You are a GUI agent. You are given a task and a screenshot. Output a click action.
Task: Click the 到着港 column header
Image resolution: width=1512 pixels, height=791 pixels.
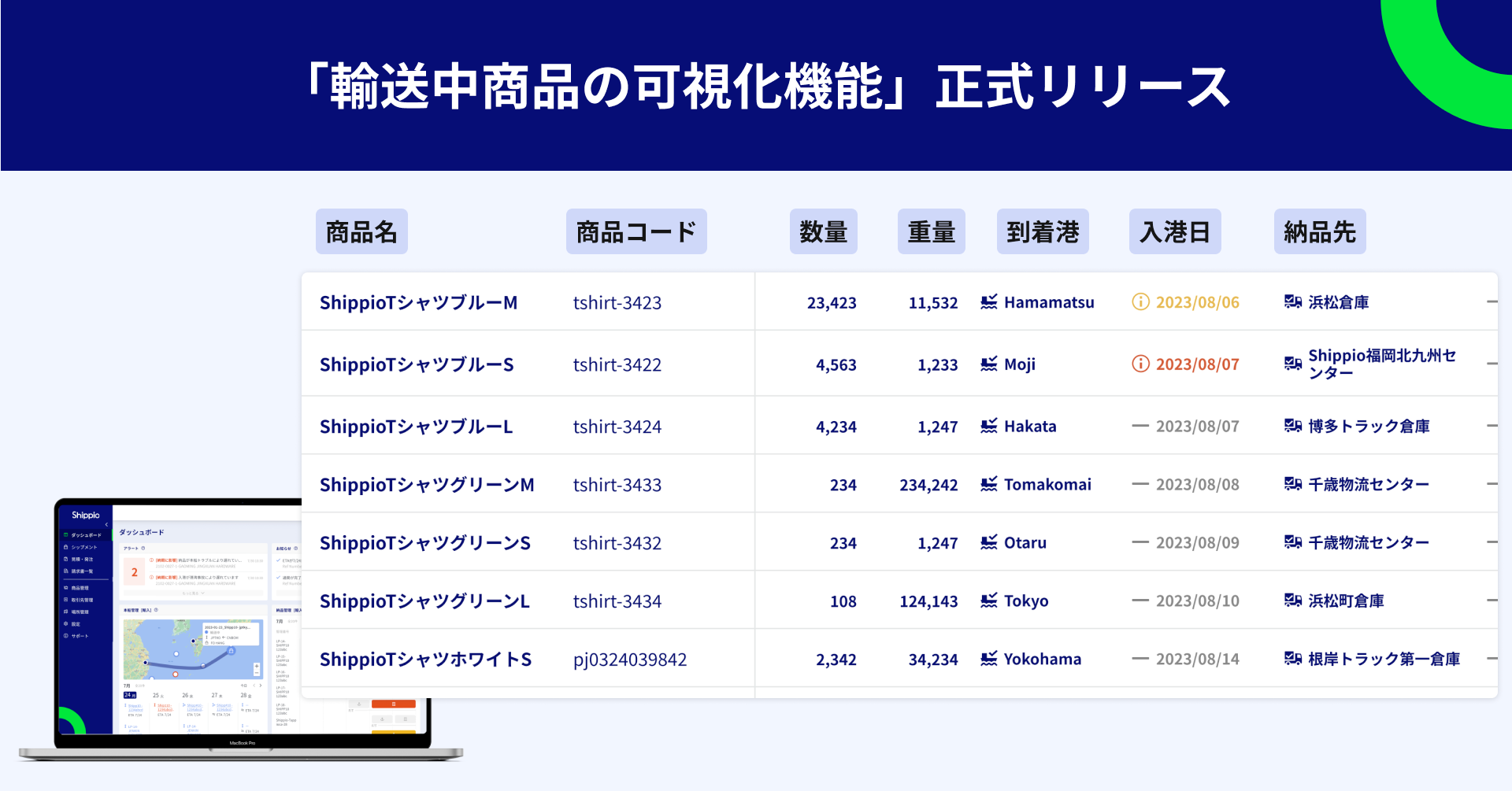click(1043, 231)
